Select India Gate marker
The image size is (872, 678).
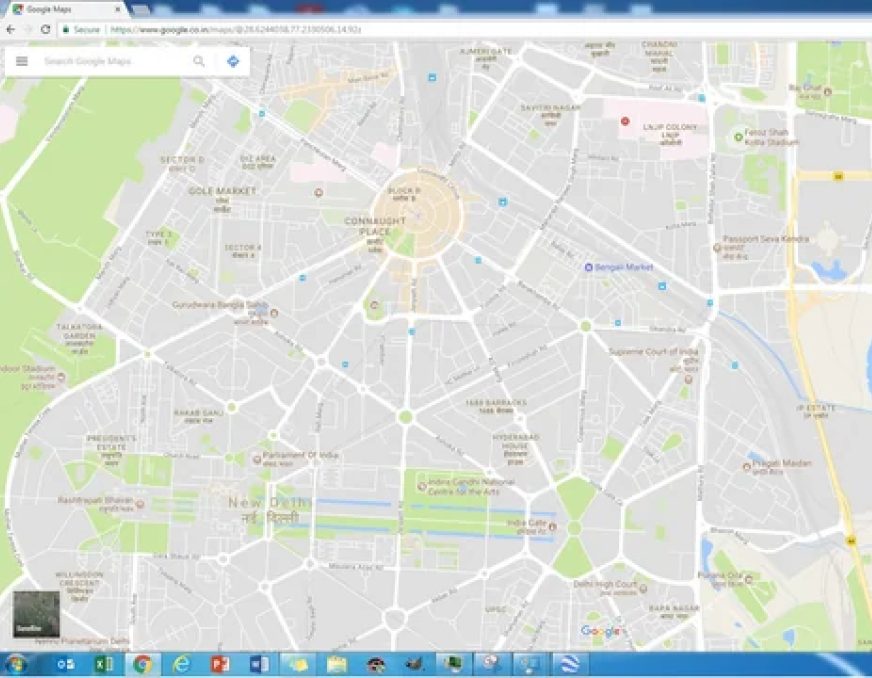tap(553, 526)
